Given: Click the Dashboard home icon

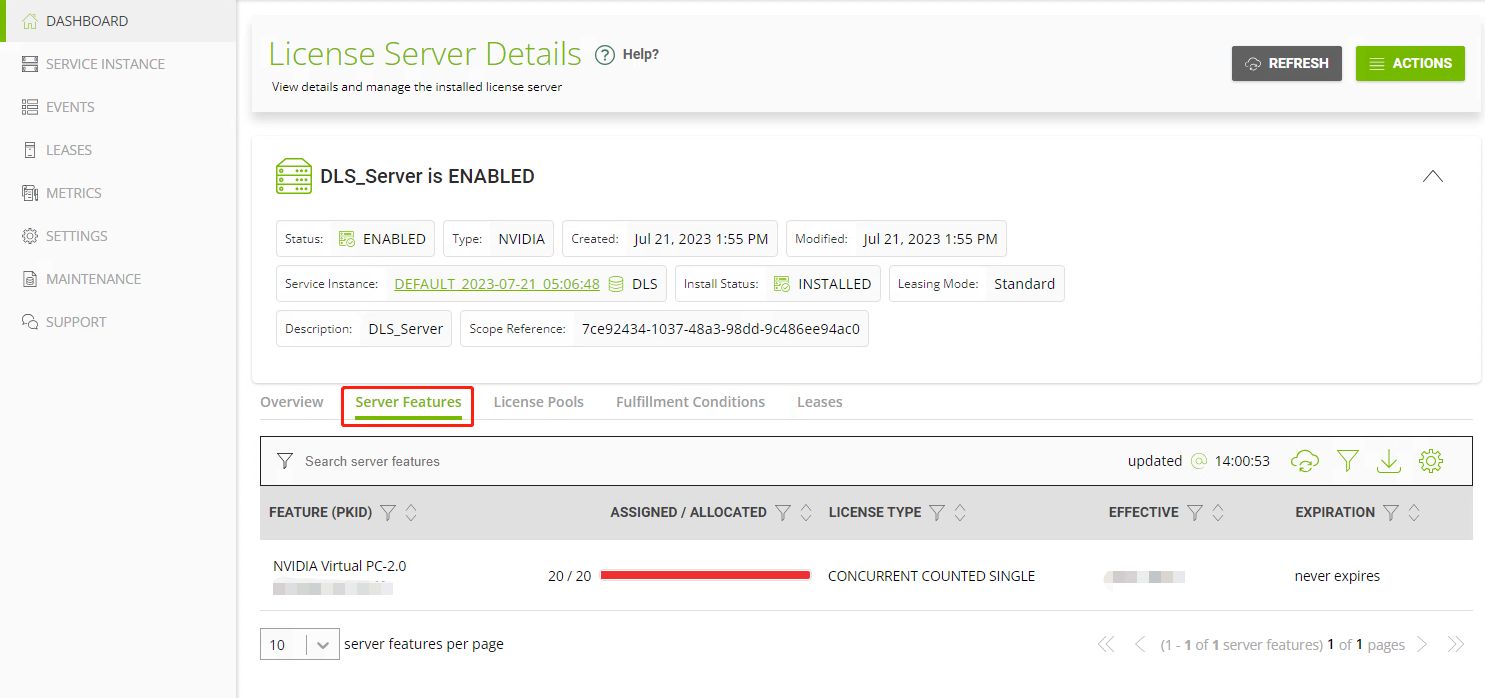Looking at the screenshot, I should click(29, 21).
